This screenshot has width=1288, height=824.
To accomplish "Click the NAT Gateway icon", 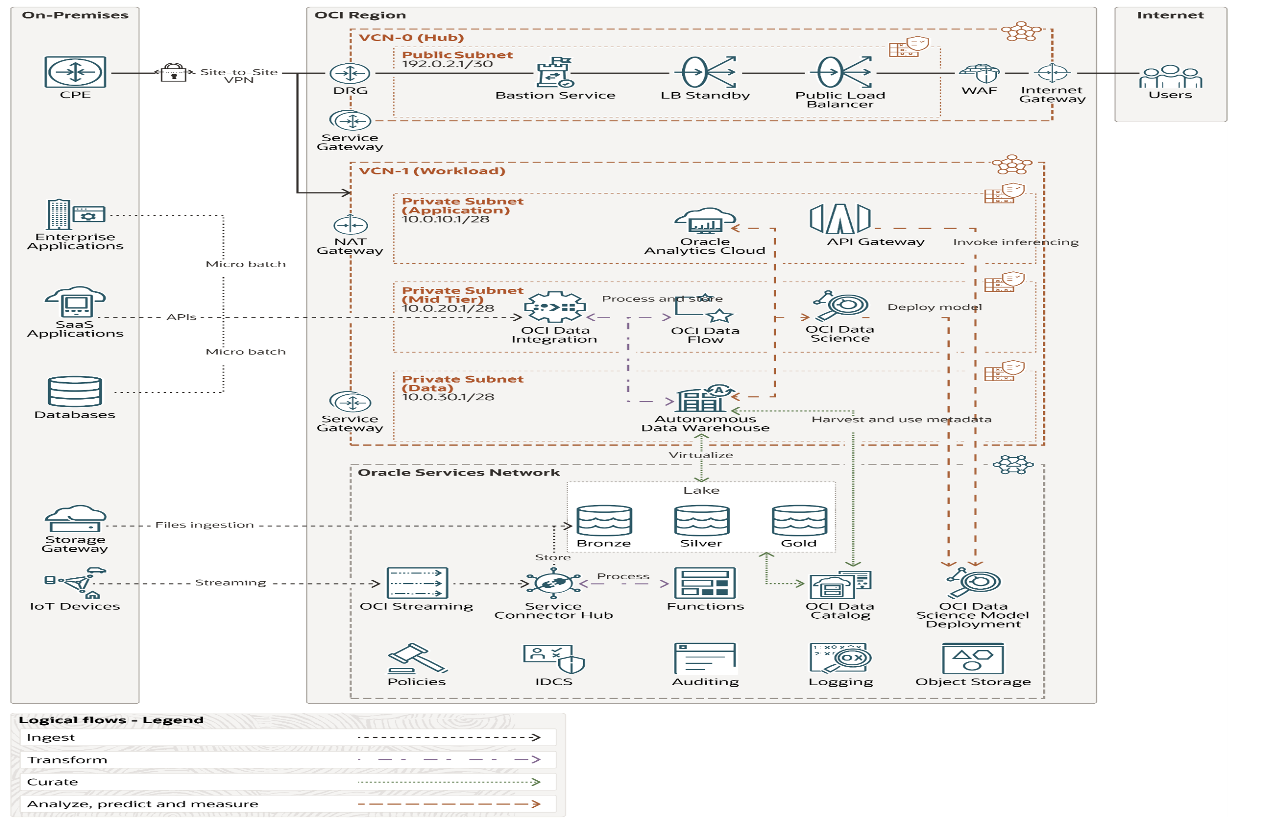I will [x=350, y=224].
